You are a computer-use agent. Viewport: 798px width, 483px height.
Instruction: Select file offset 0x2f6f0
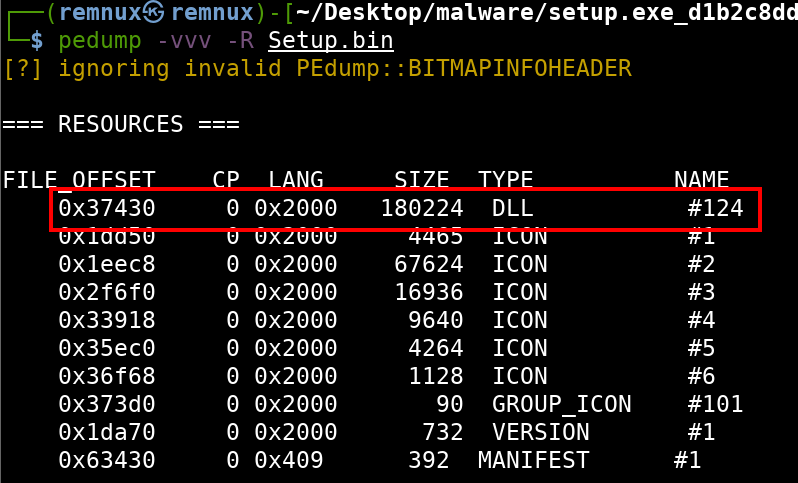pos(107,292)
